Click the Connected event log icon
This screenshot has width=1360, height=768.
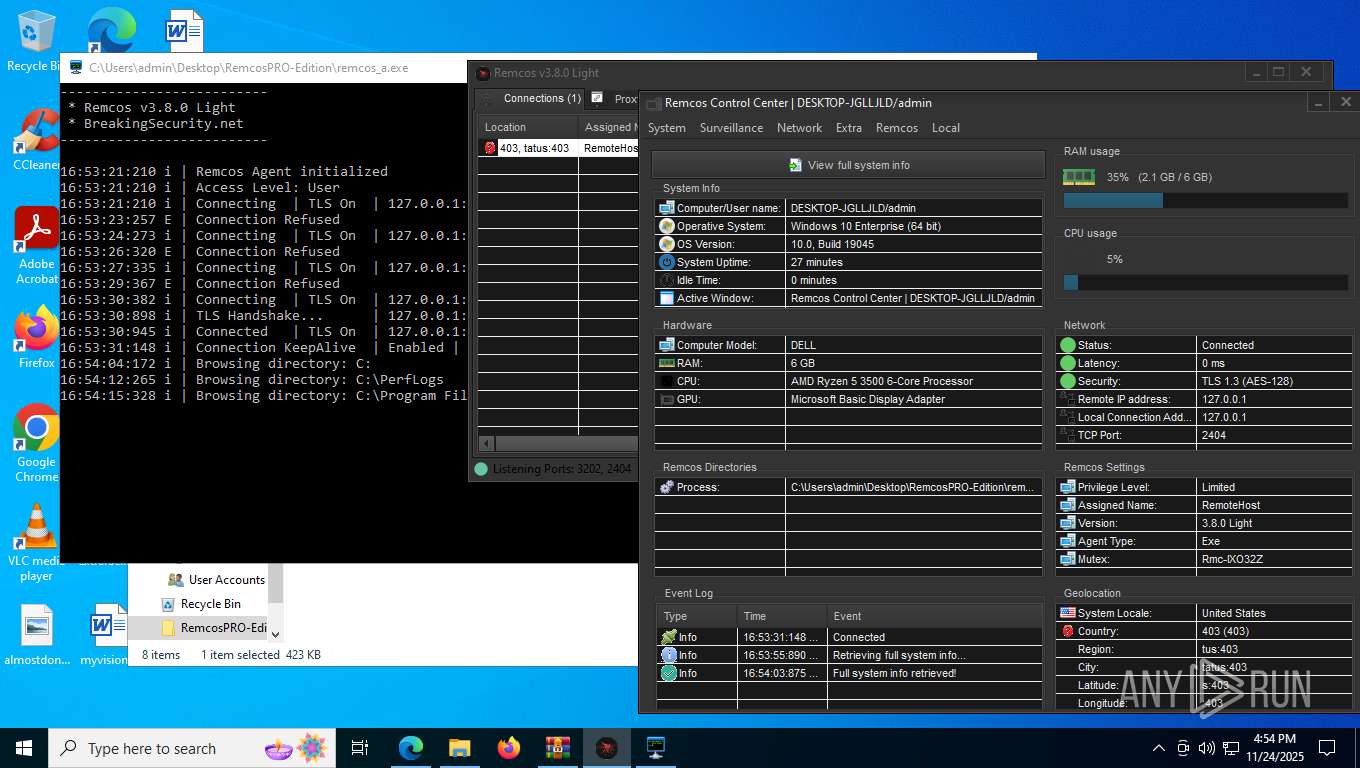[x=669, y=637]
